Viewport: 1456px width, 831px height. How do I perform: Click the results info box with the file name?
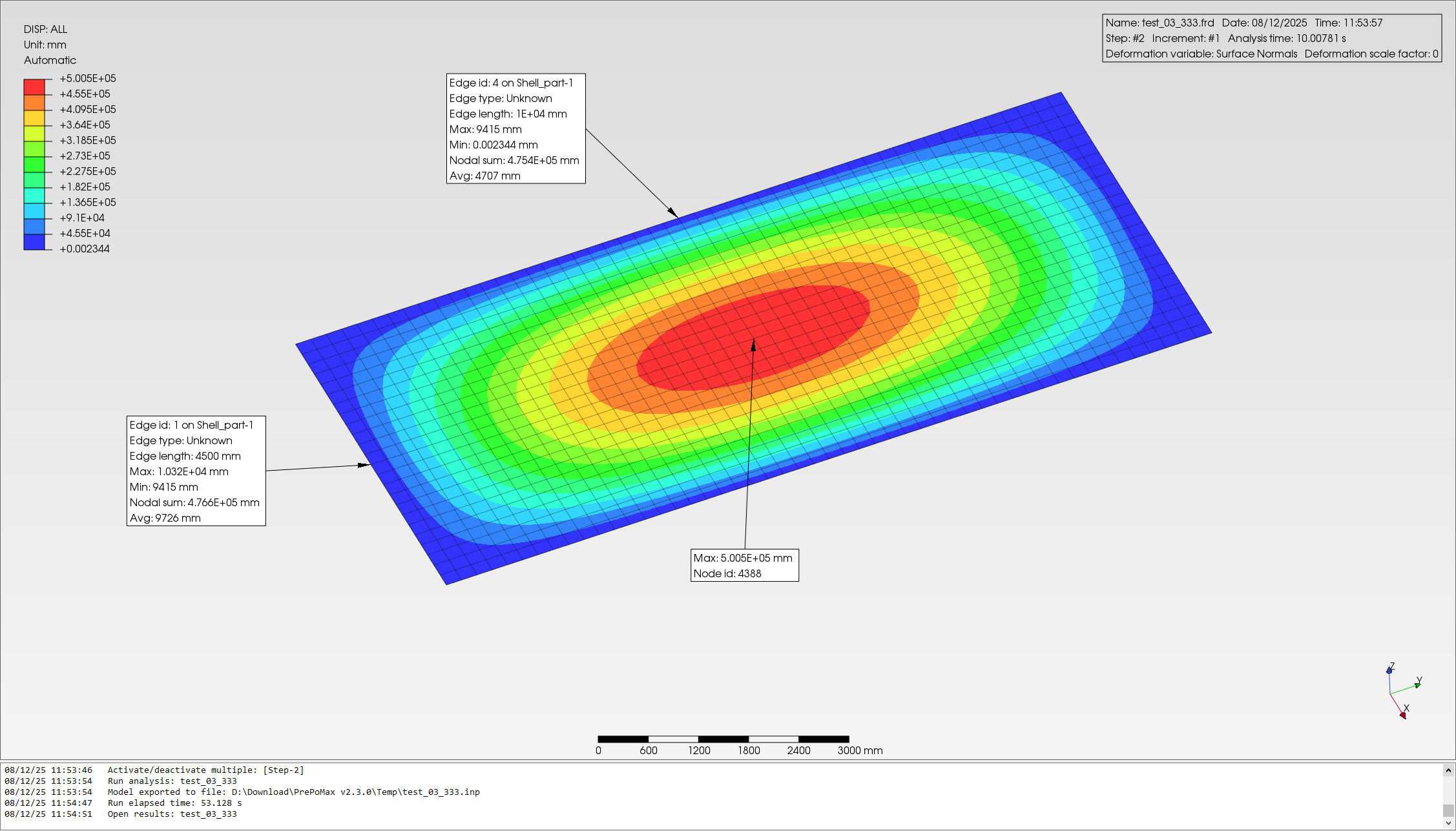pyautogui.click(x=1271, y=38)
